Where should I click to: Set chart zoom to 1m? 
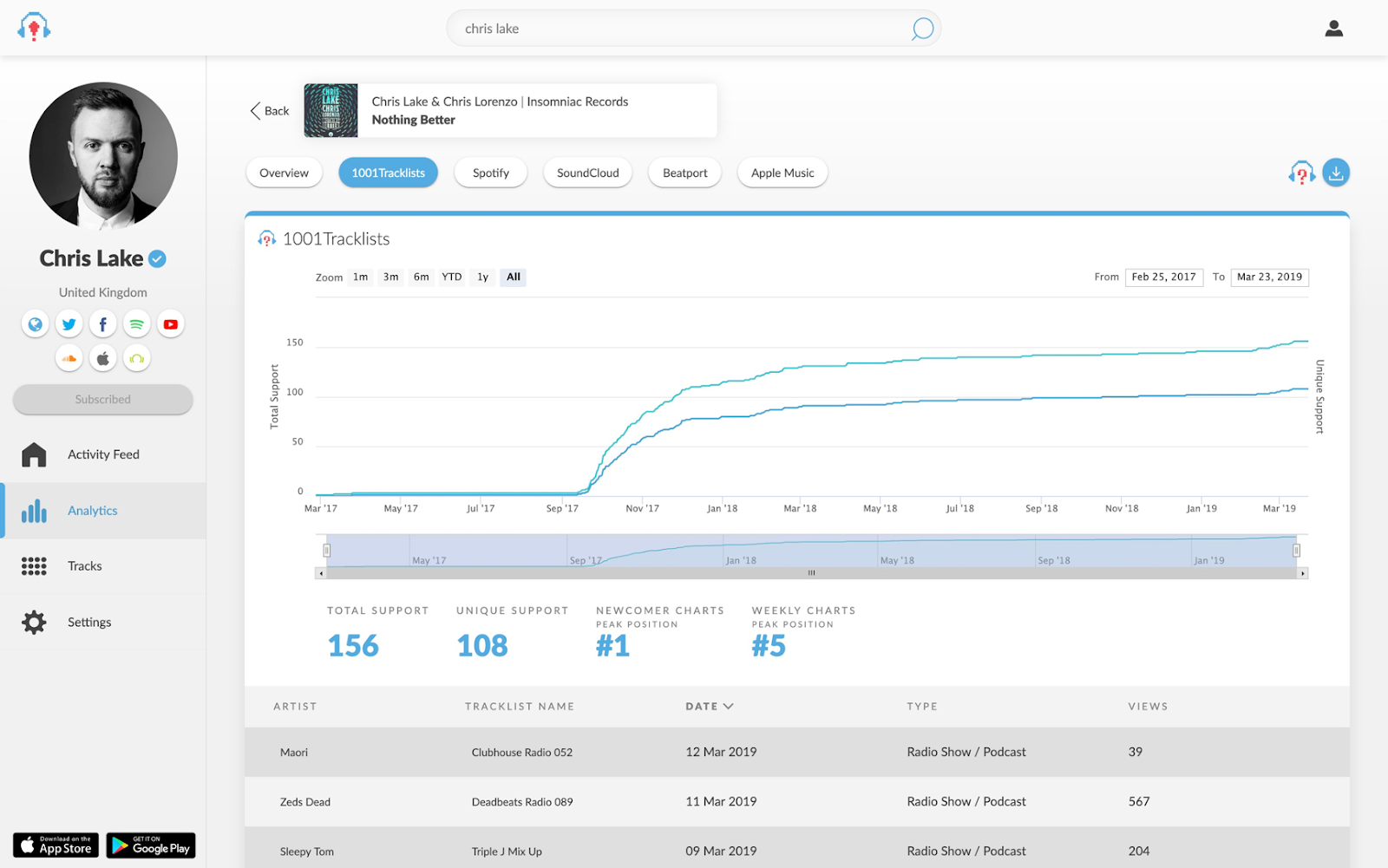click(x=361, y=277)
